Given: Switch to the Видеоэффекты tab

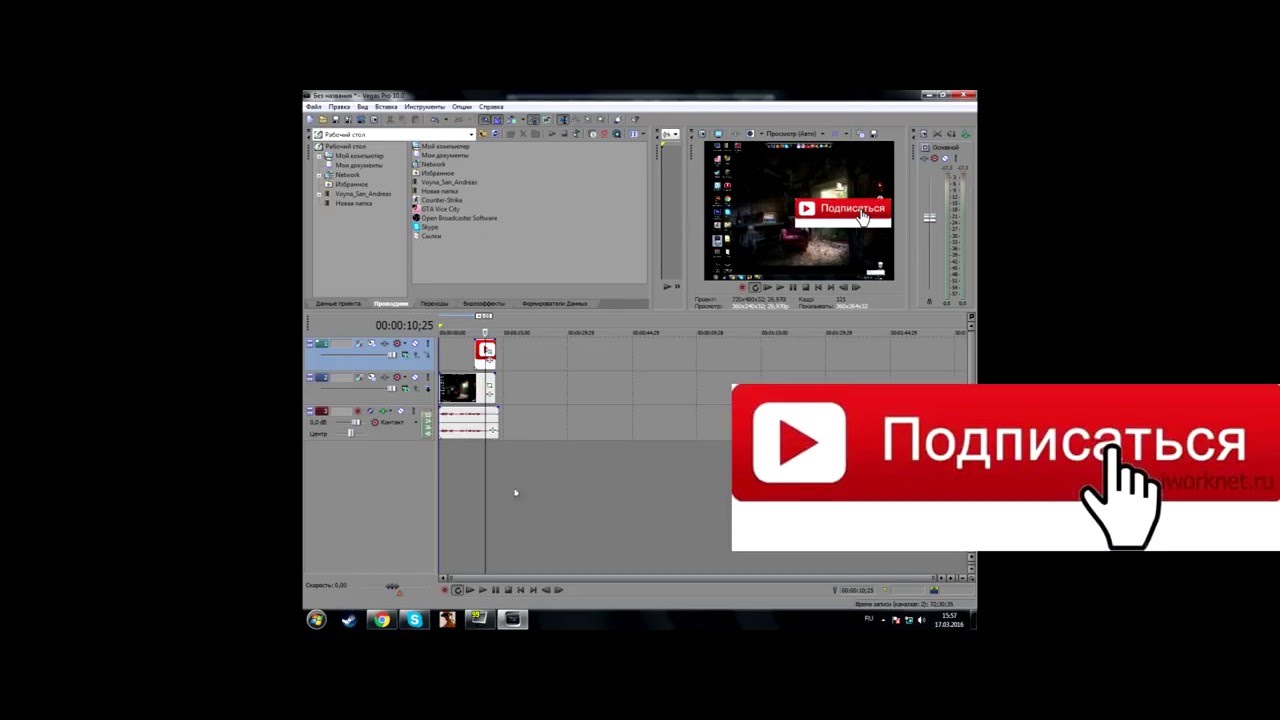Looking at the screenshot, I should 483,303.
